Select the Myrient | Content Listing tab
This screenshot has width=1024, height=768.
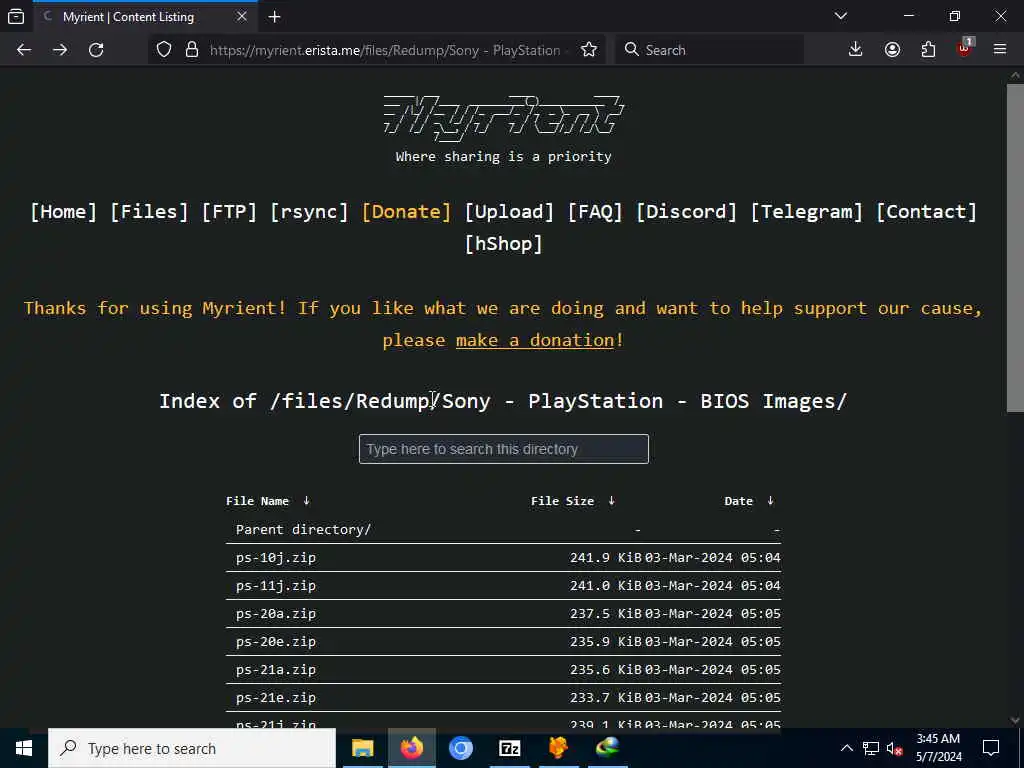point(128,17)
